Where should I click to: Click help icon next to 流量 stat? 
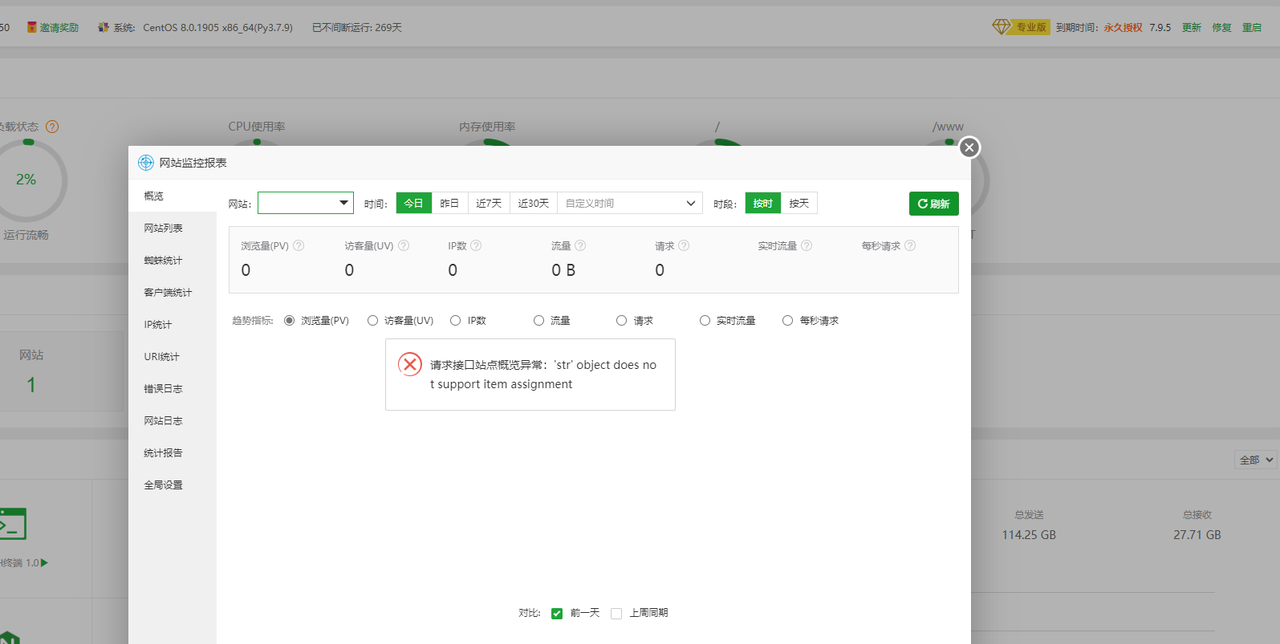pyautogui.click(x=580, y=245)
